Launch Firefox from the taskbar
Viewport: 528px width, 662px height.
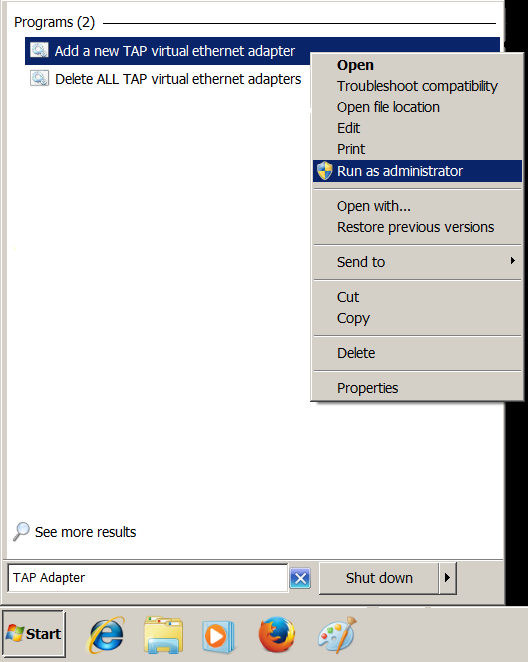point(276,635)
